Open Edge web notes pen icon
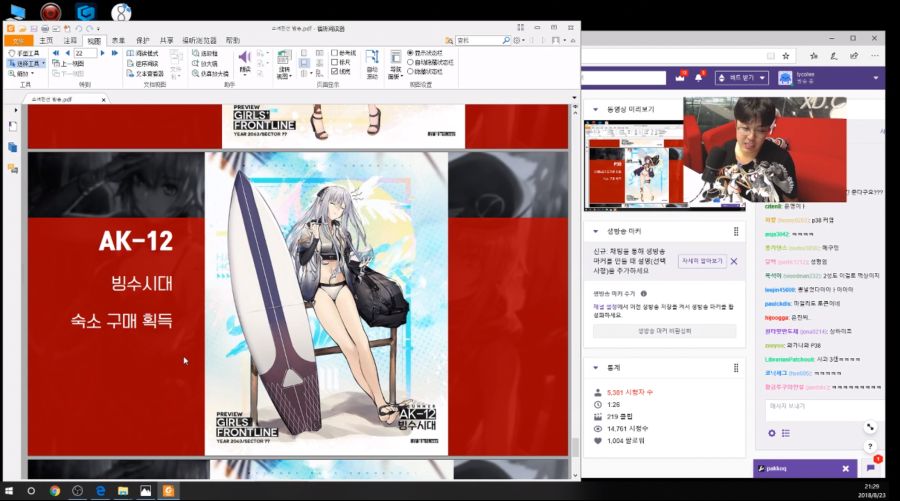900x501 pixels. 833,56
